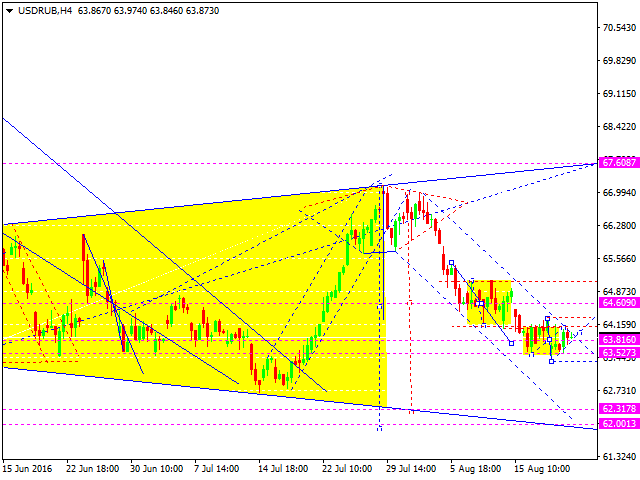The height and width of the screenshot is (480, 640).
Task: Select the 5 Aug 18:00 time axis label
Action: coord(476,469)
